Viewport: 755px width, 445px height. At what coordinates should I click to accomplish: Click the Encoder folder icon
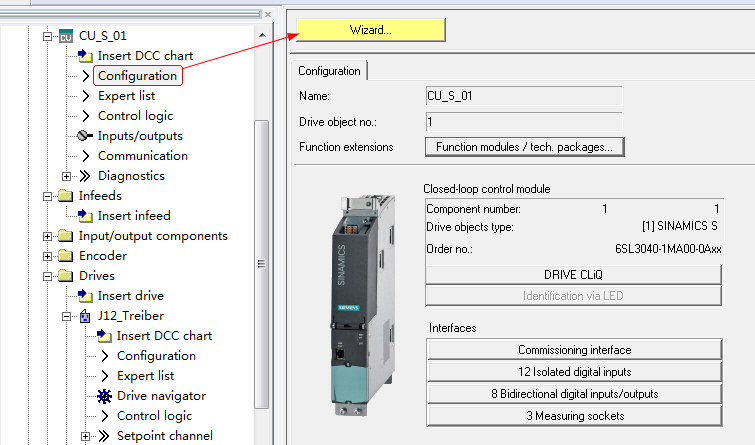pyautogui.click(x=65, y=256)
